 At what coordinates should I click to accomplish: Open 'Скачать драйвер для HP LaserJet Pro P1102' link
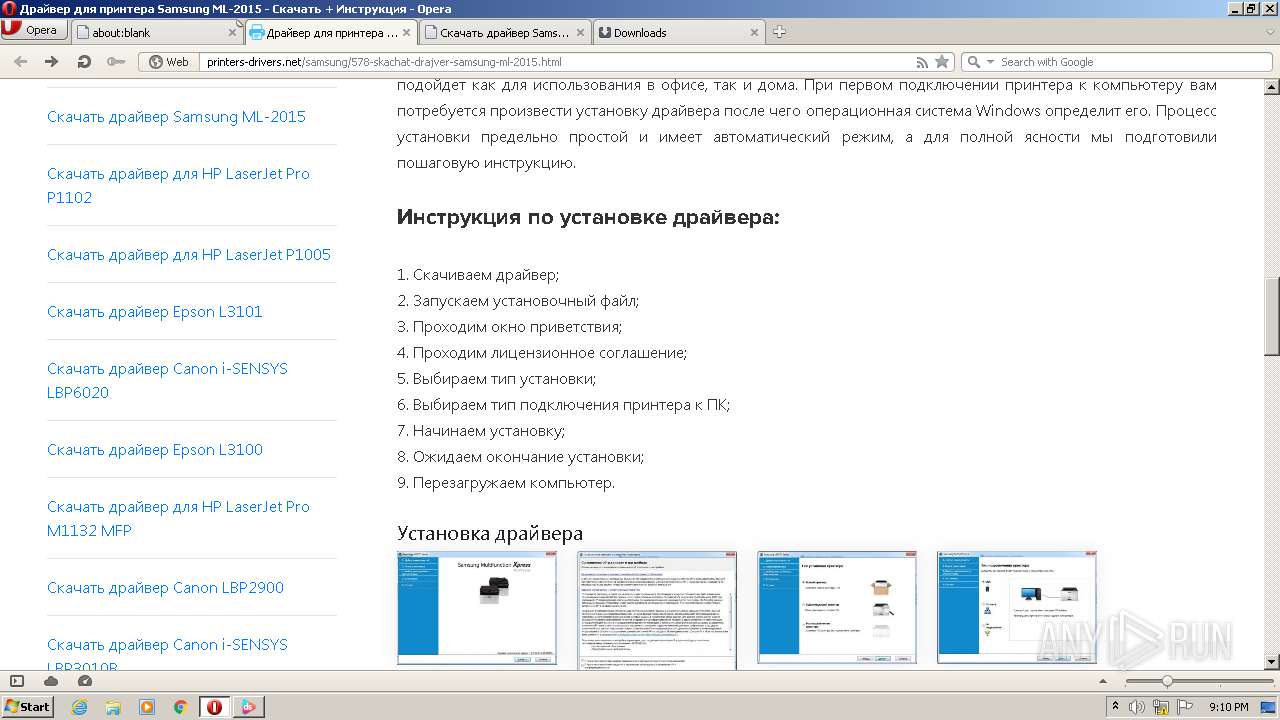[x=178, y=186]
